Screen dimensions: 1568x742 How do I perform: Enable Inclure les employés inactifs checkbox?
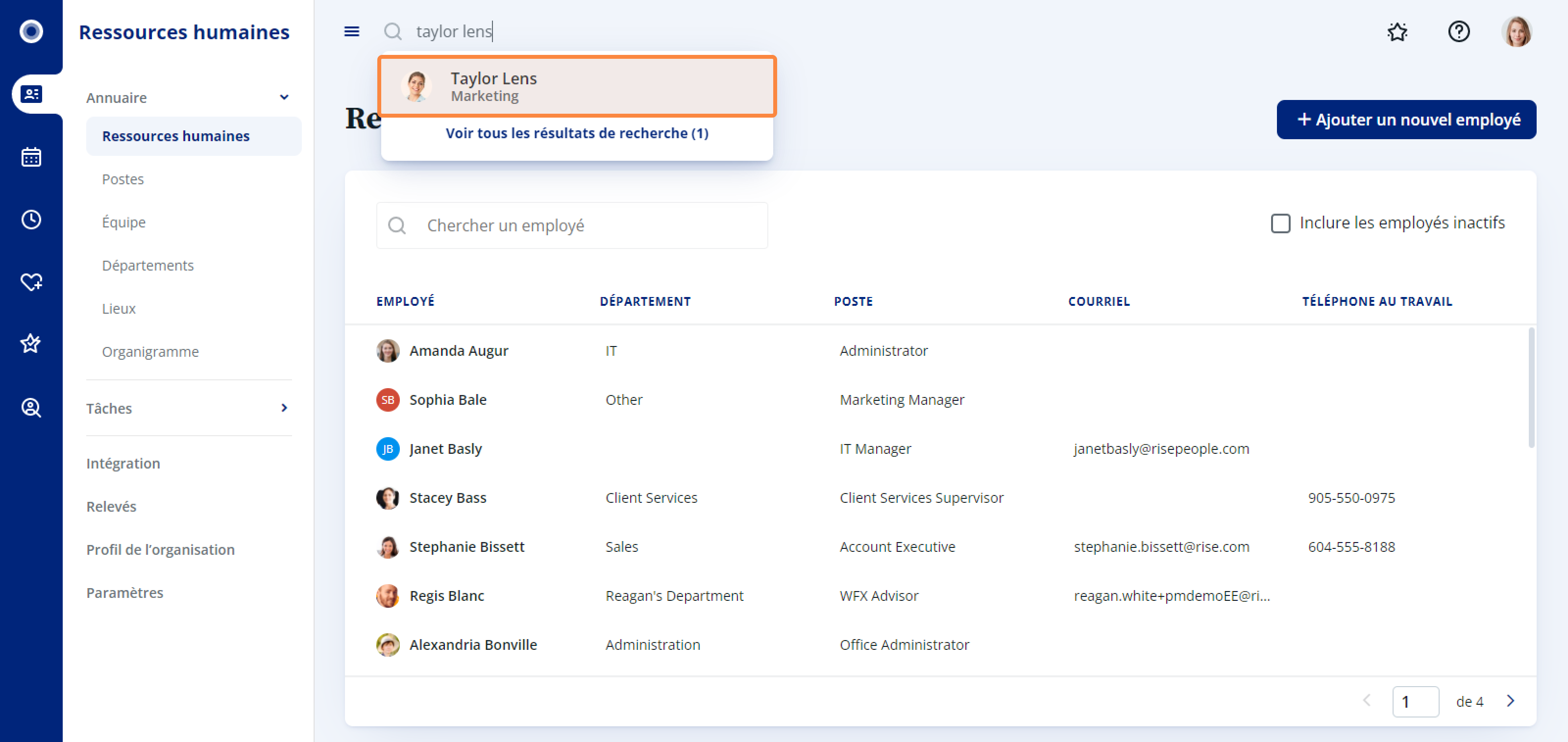(1280, 223)
